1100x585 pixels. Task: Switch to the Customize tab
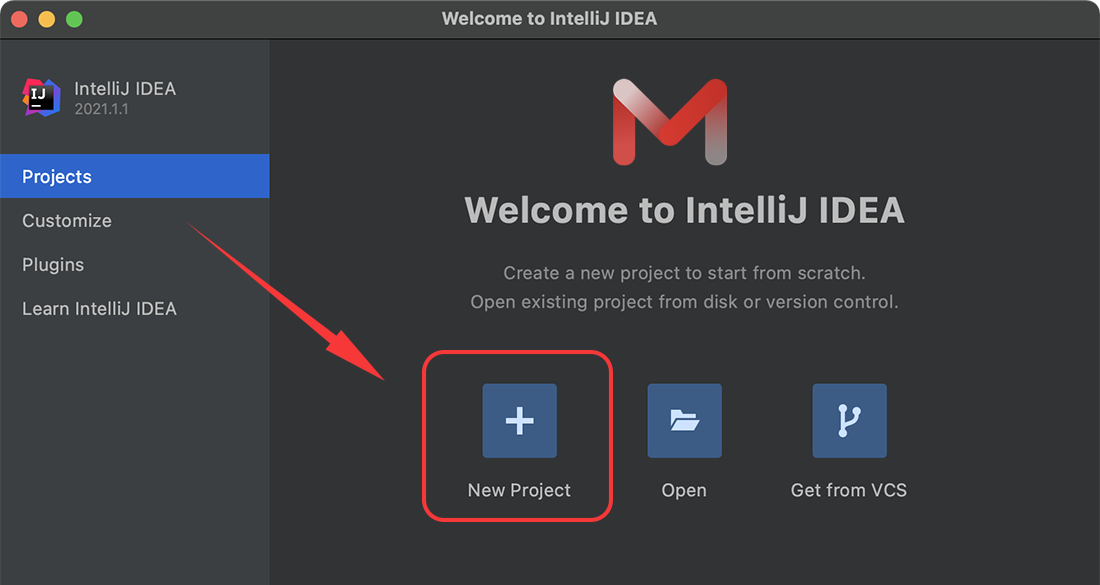tap(135, 220)
